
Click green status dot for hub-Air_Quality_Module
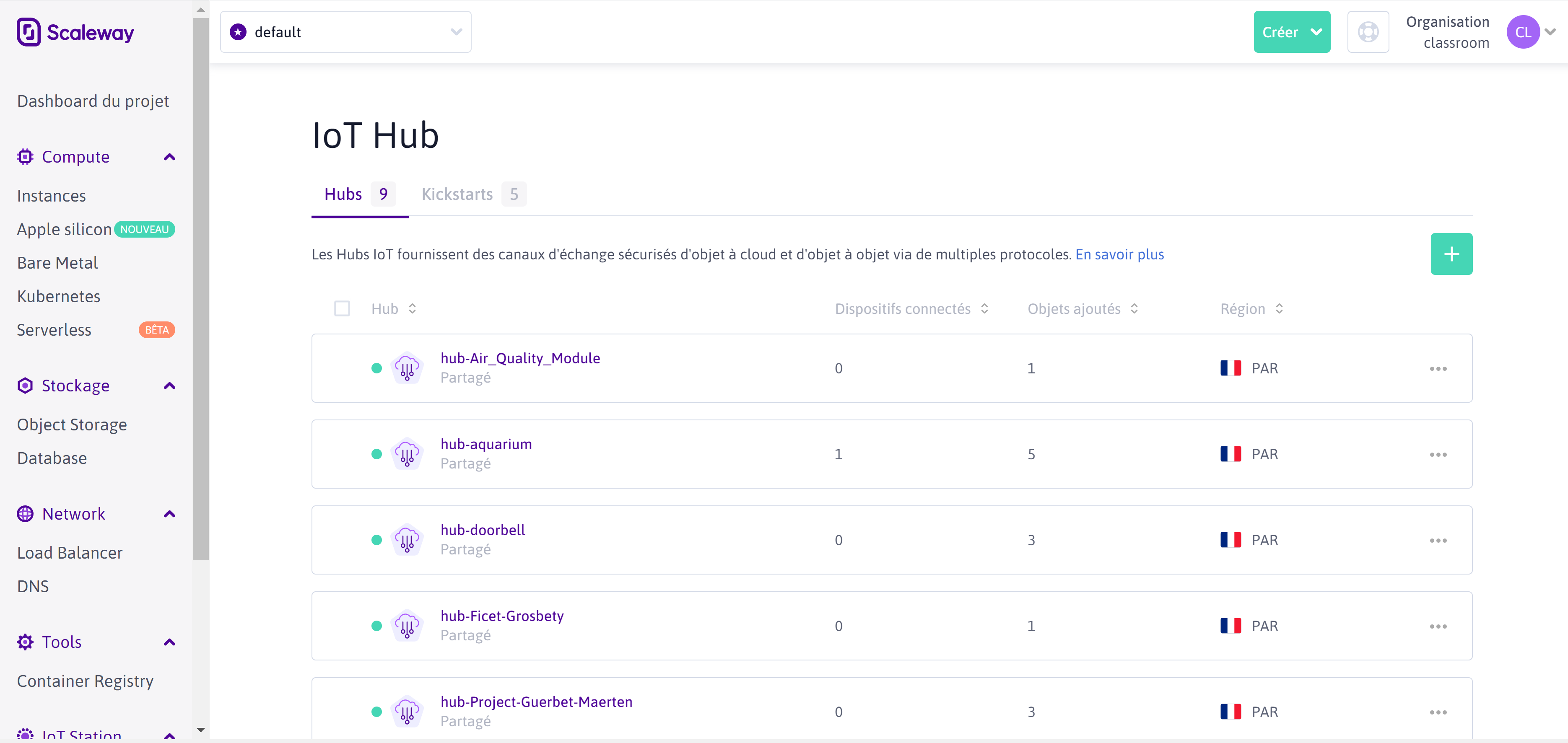pyautogui.click(x=376, y=368)
